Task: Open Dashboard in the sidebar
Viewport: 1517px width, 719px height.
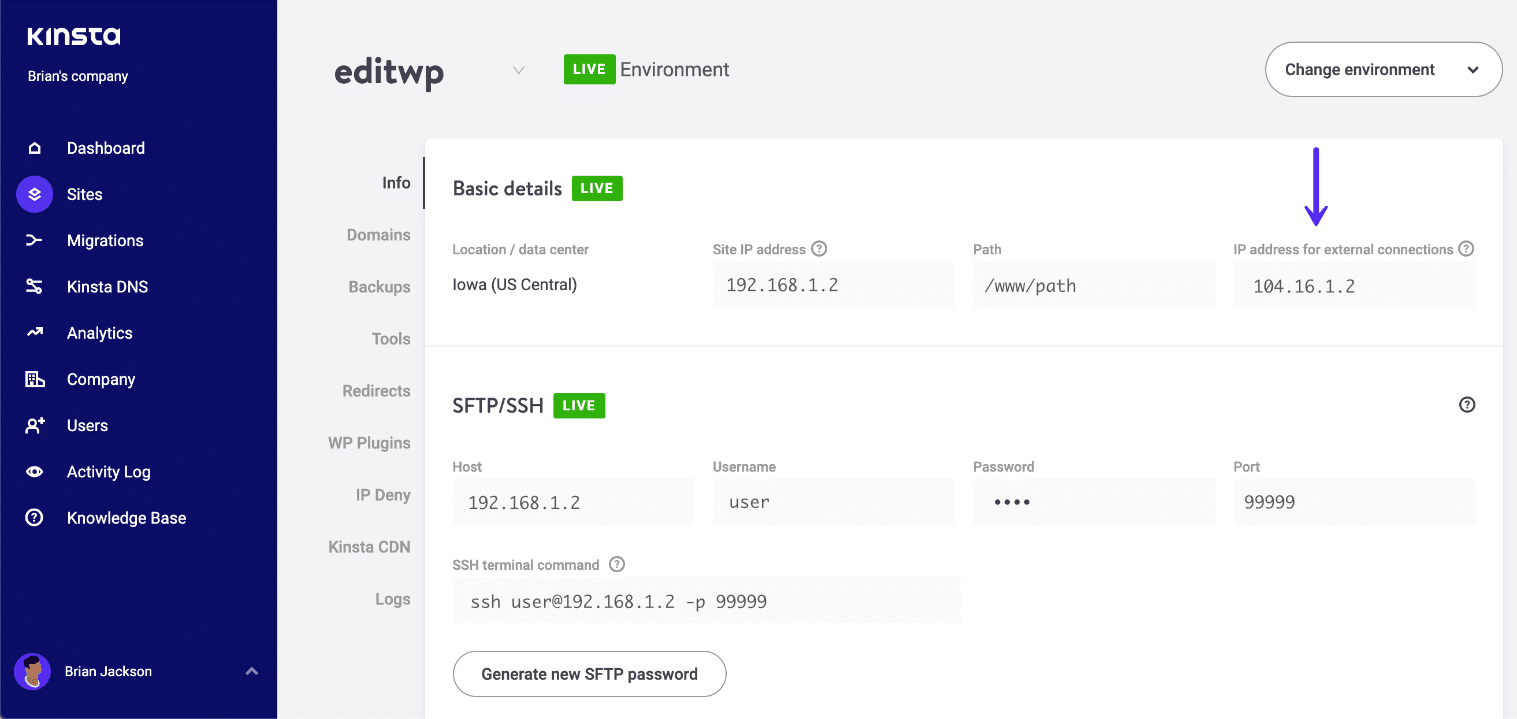Action: [x=106, y=148]
